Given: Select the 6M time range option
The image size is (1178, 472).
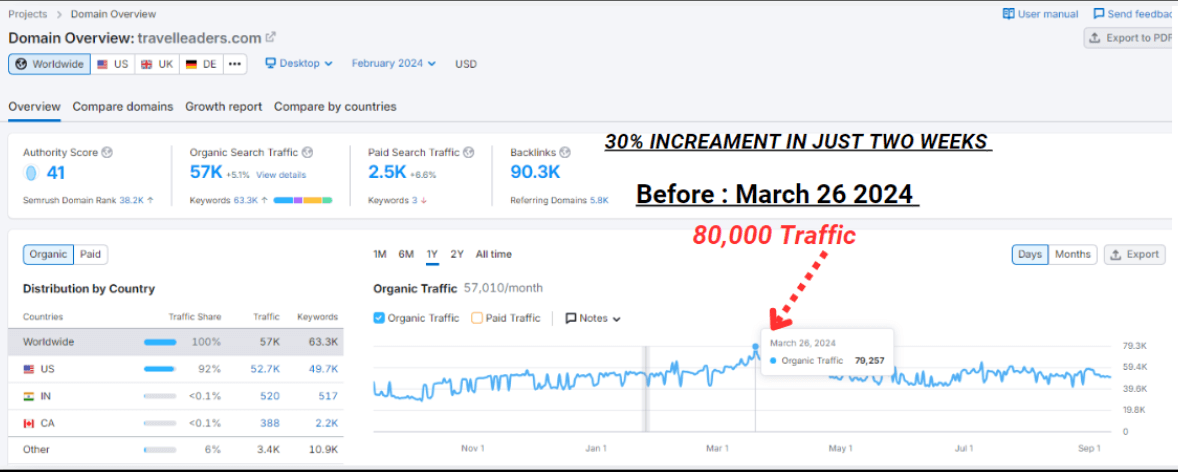Looking at the screenshot, I should [406, 254].
